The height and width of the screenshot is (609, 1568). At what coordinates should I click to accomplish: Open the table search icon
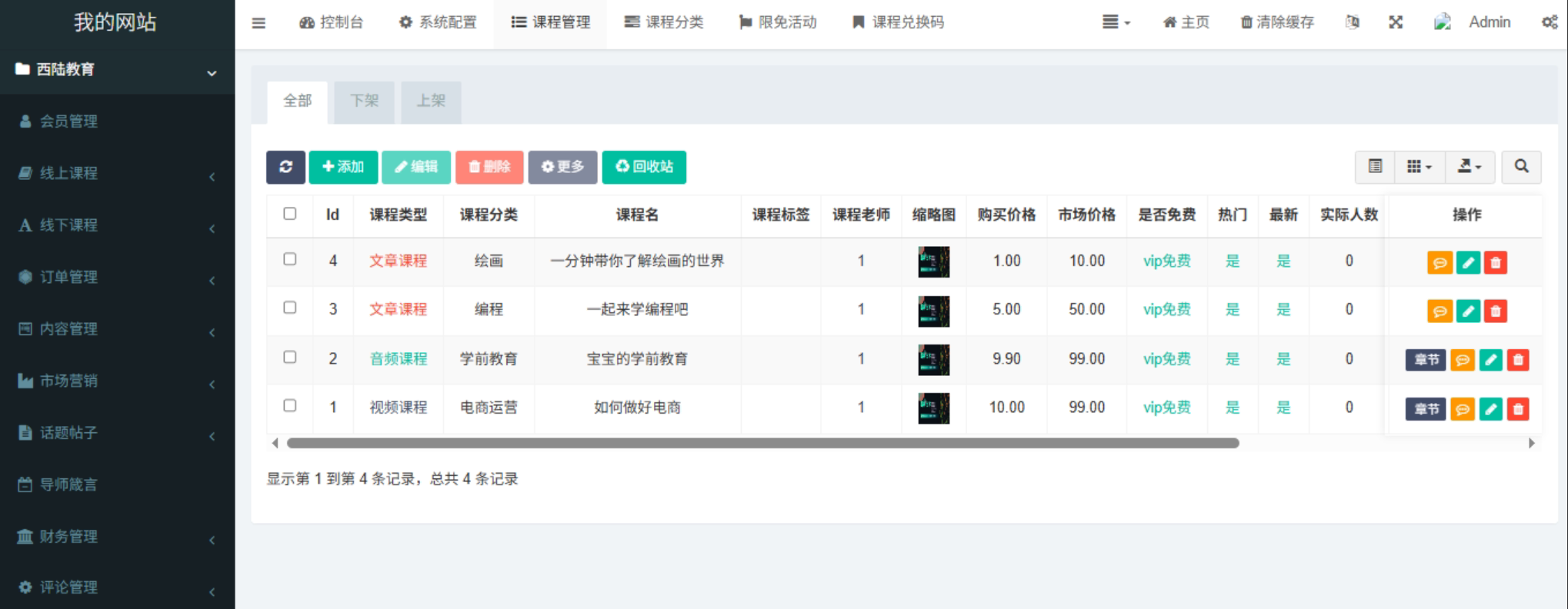tap(1521, 167)
